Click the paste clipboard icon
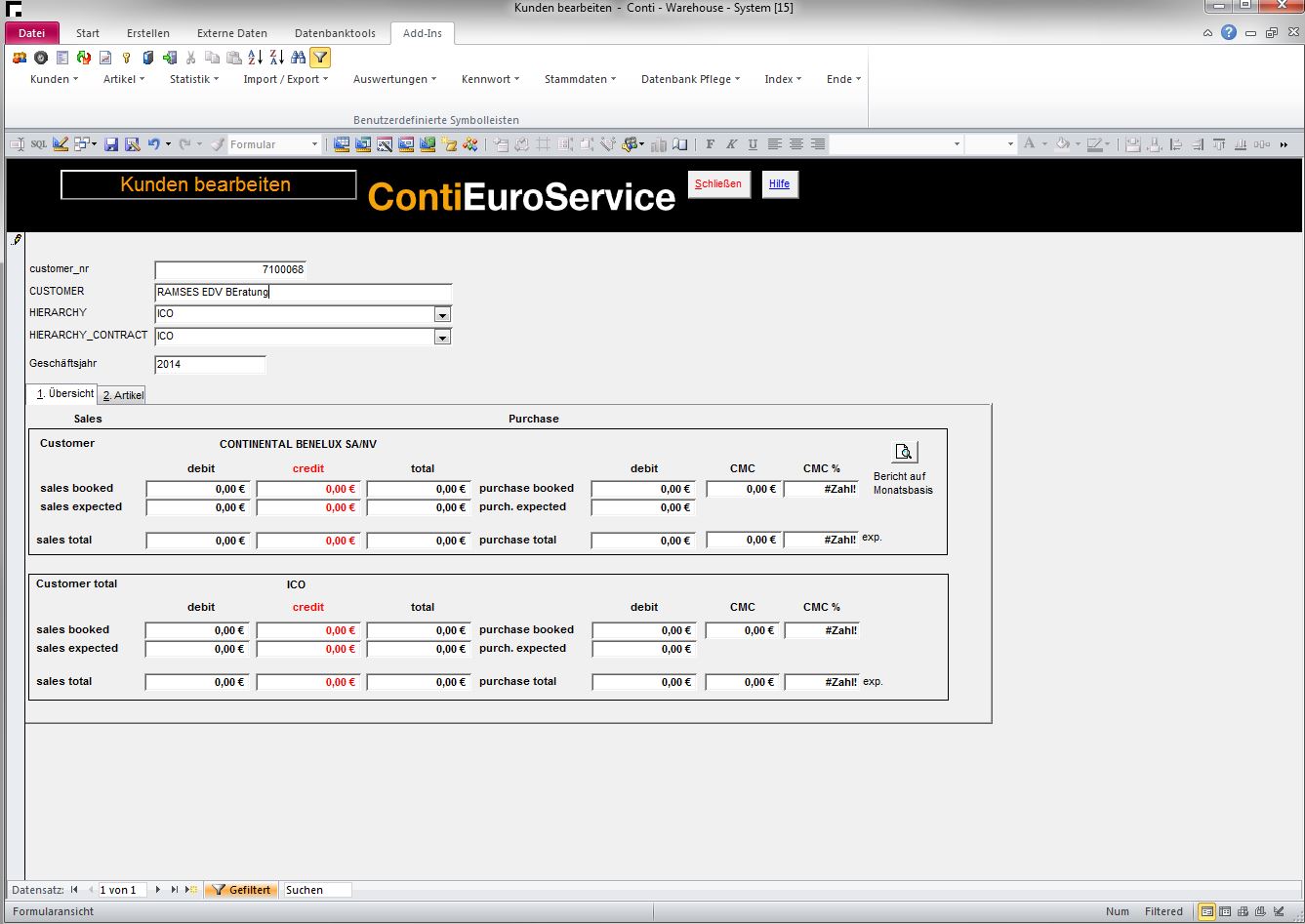The width and height of the screenshot is (1305, 924). [x=233, y=58]
